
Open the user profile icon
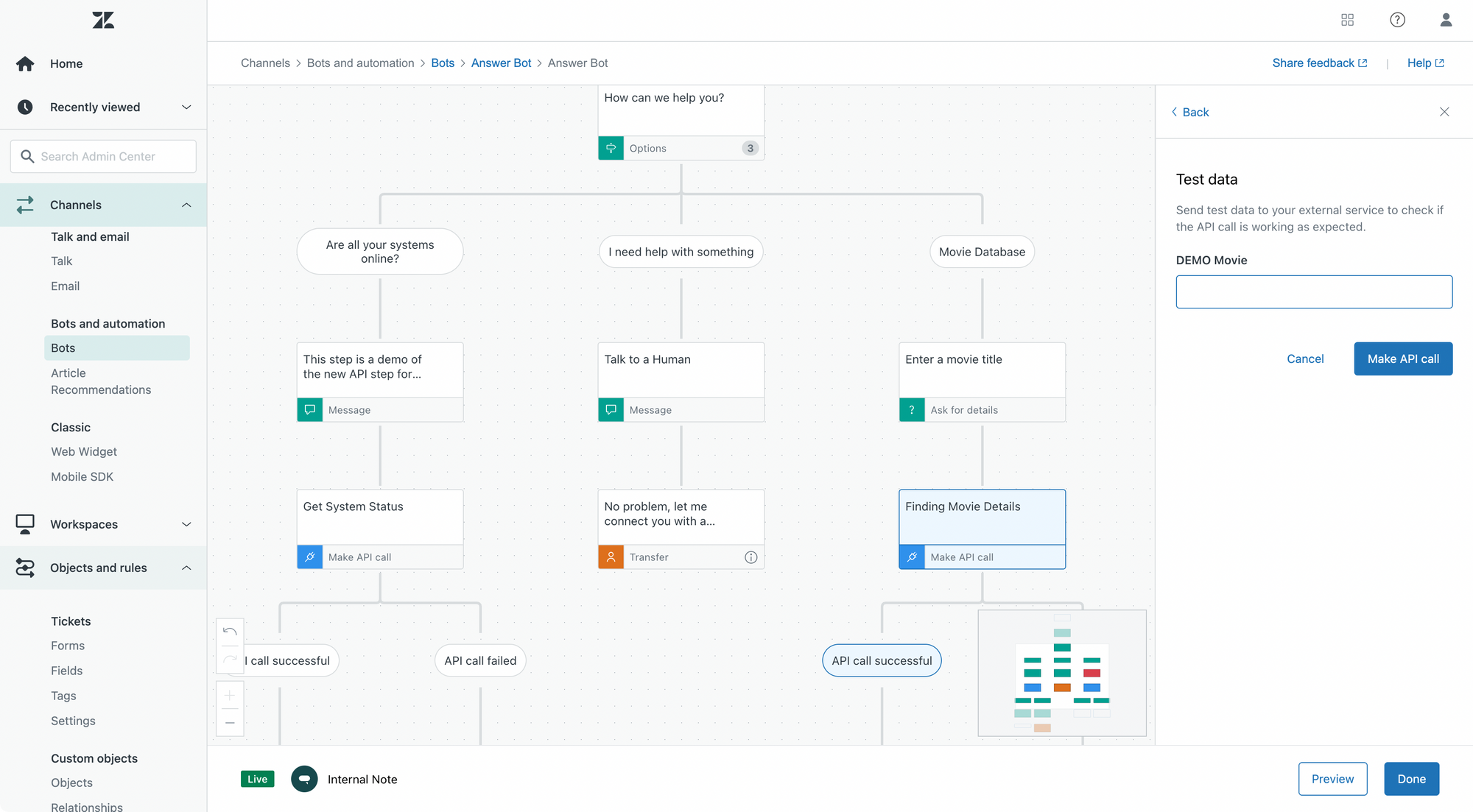pyautogui.click(x=1446, y=20)
